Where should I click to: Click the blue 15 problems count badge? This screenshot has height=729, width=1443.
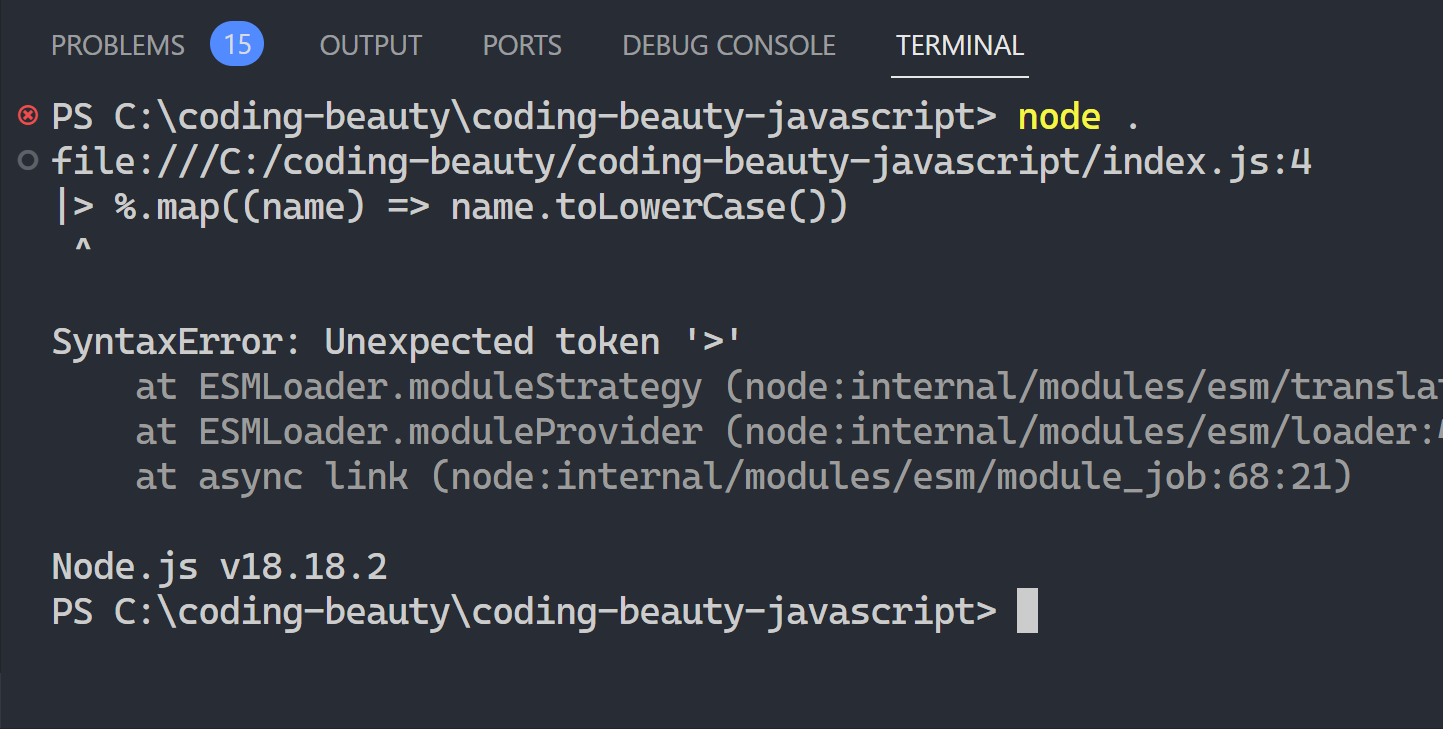237,45
